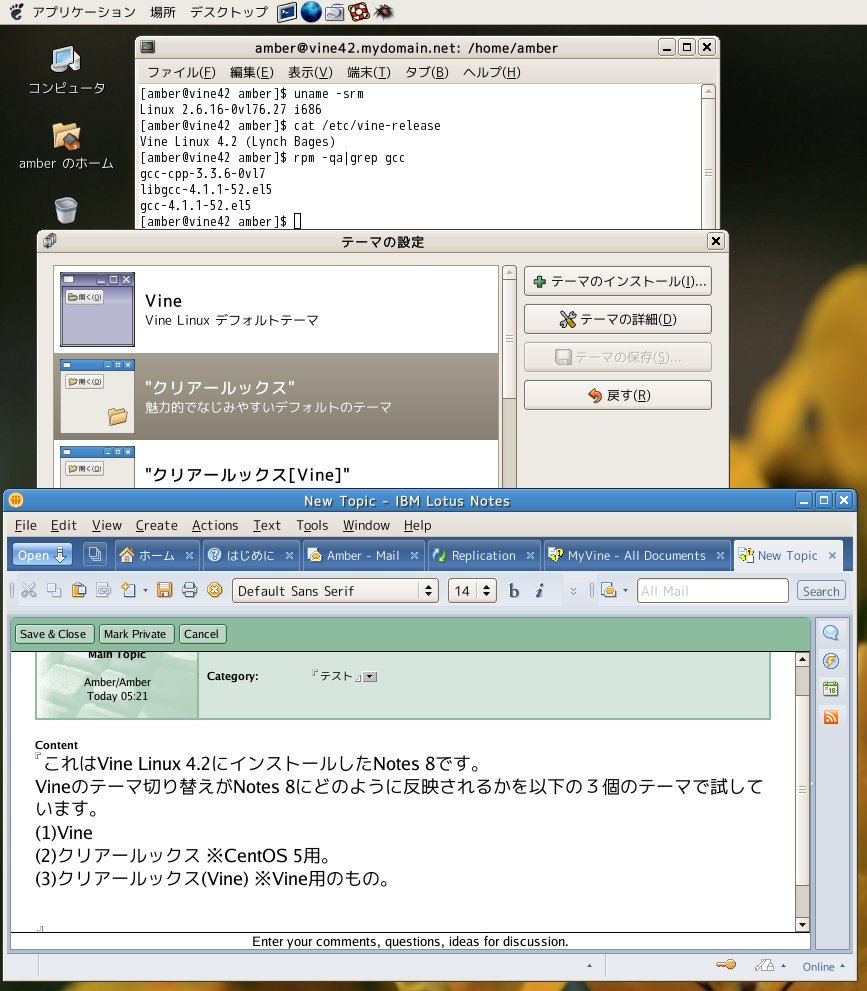The width and height of the screenshot is (867, 991).
Task: Click Cancel button in New Topic
Action: point(201,634)
